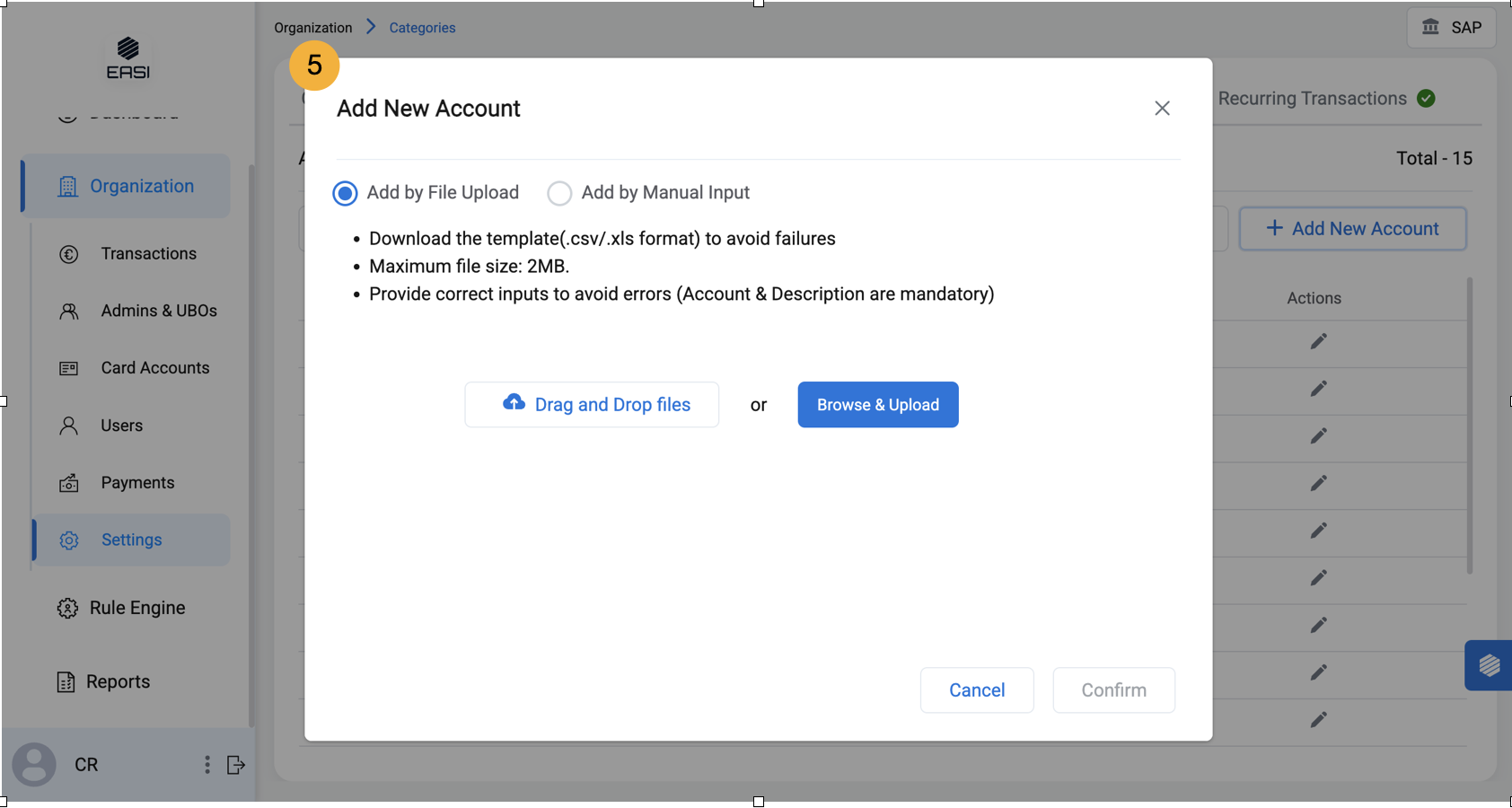Click the Drag and Drop files area
The image size is (1512, 808).
pos(592,405)
